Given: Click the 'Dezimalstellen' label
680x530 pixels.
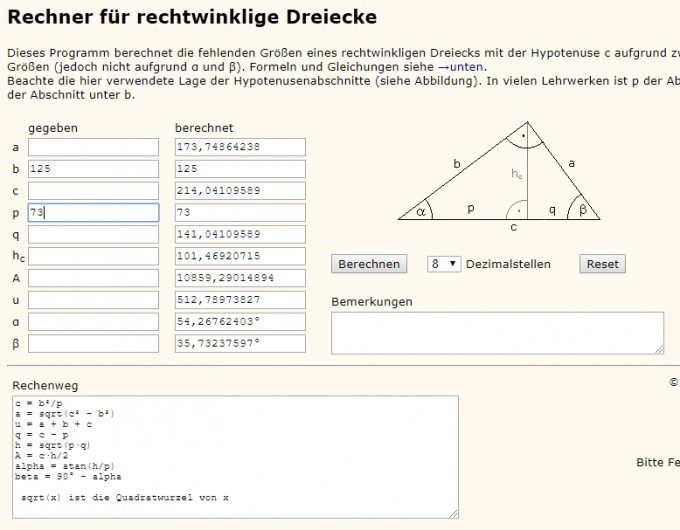Looking at the screenshot, I should pyautogui.click(x=508, y=264).
